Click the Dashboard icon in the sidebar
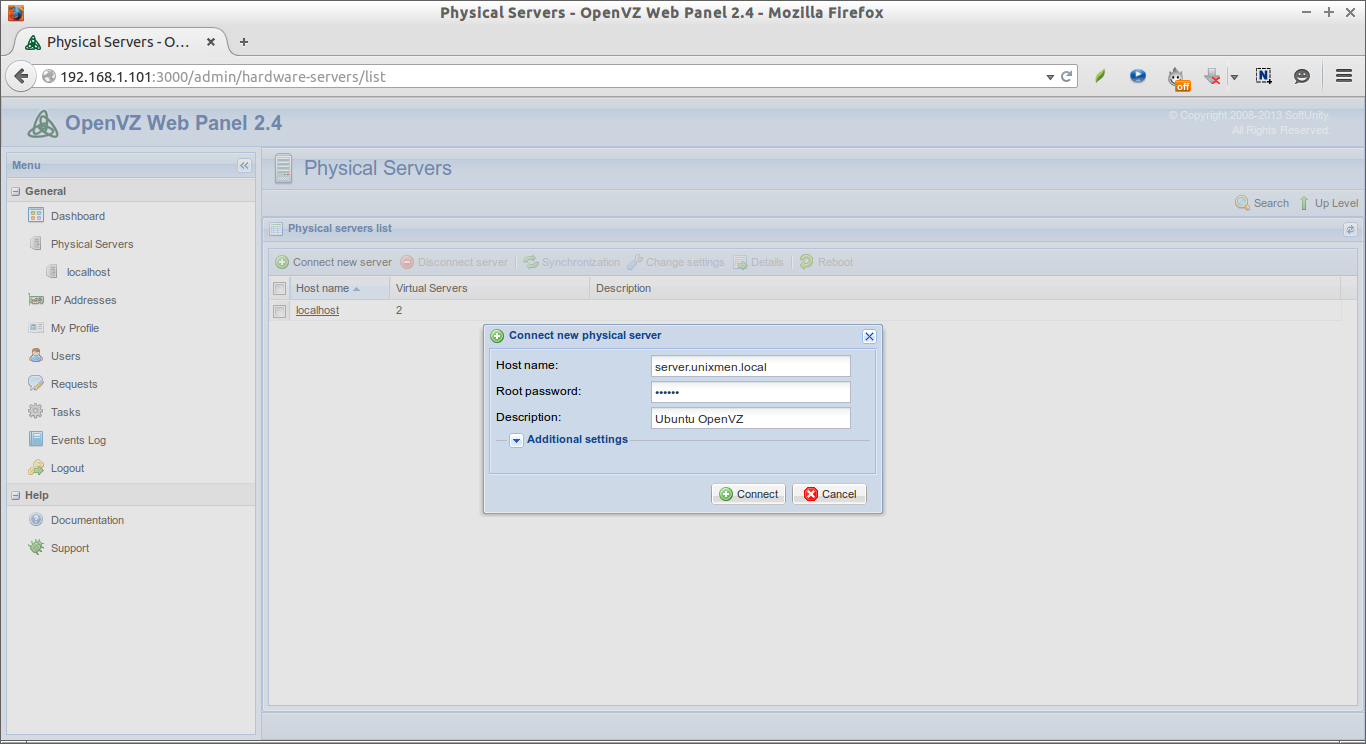The height and width of the screenshot is (744, 1366). (36, 216)
